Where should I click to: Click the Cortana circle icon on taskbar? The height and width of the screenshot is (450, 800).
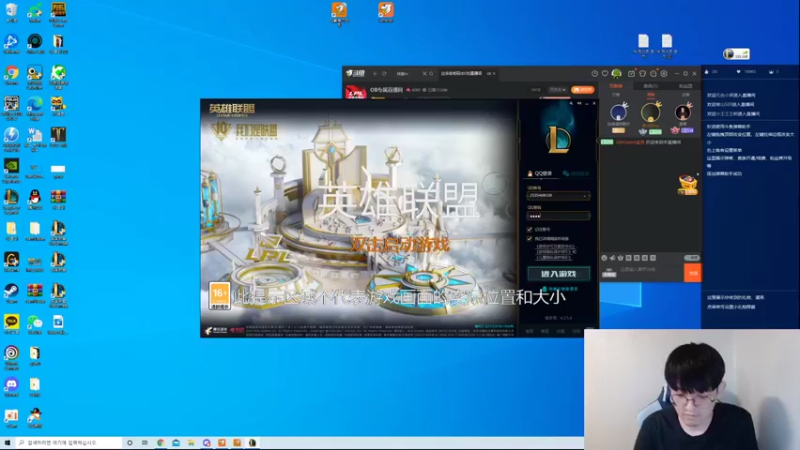[x=130, y=443]
